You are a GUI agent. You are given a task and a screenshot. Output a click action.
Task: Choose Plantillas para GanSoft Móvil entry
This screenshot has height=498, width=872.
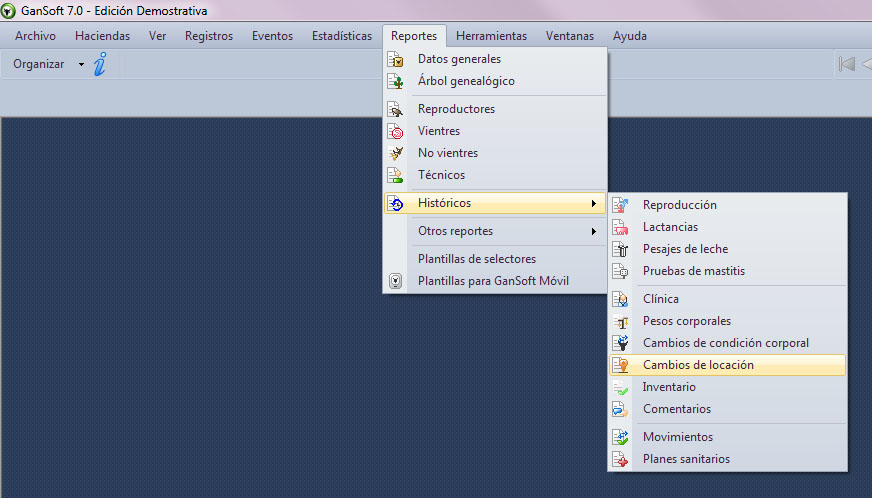(495, 281)
